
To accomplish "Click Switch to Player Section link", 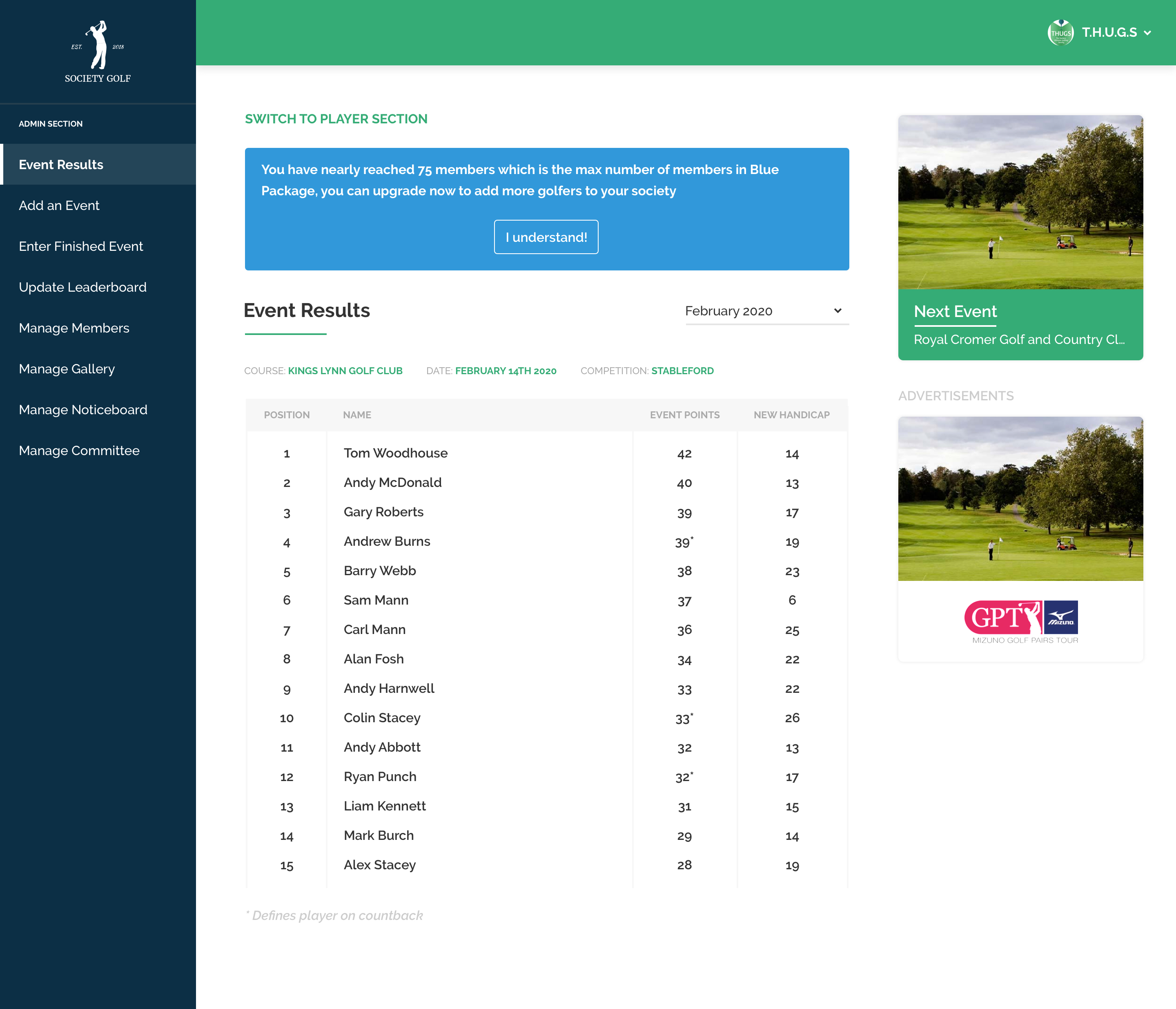I will [x=336, y=119].
